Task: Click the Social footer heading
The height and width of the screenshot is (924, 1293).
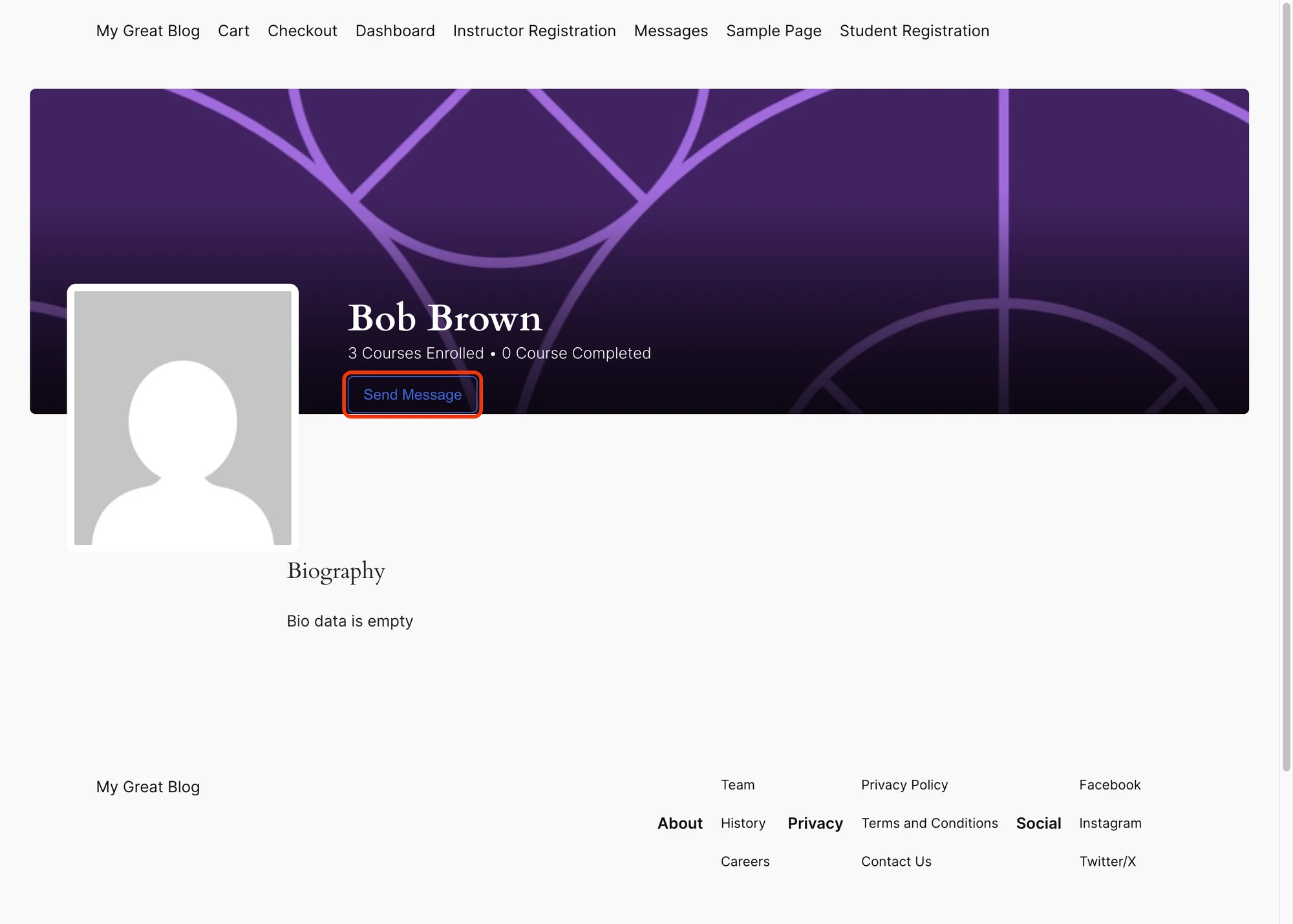Action: tap(1038, 823)
